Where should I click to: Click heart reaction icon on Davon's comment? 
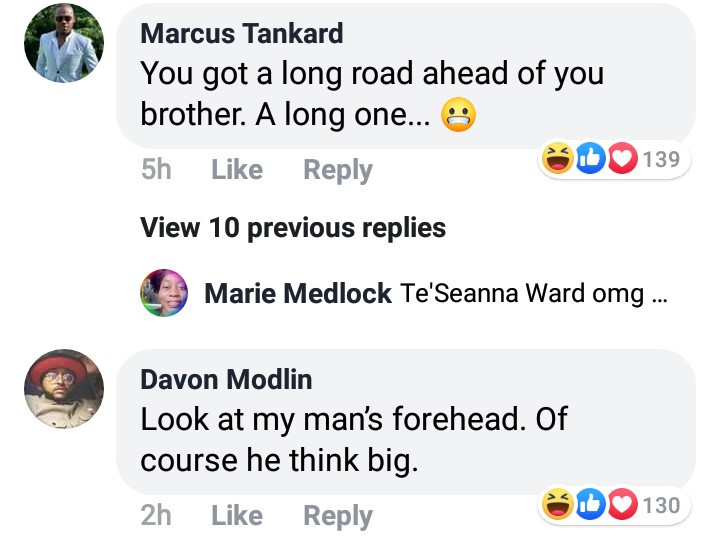pos(623,504)
